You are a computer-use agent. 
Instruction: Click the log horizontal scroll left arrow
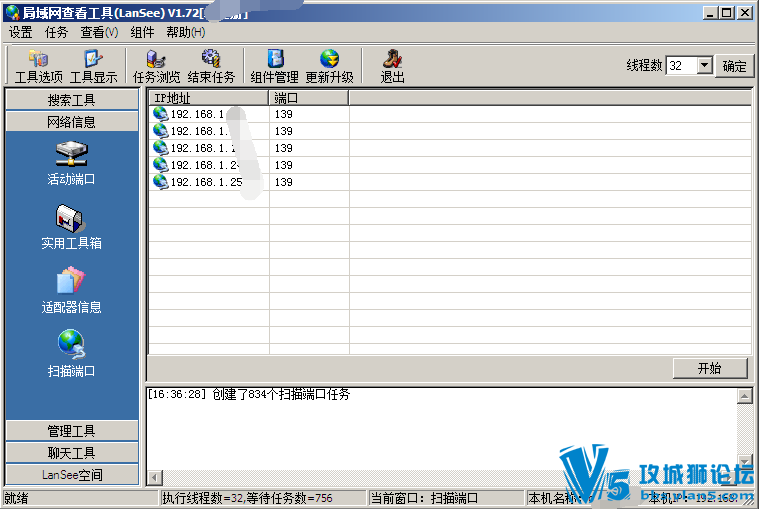[155, 478]
